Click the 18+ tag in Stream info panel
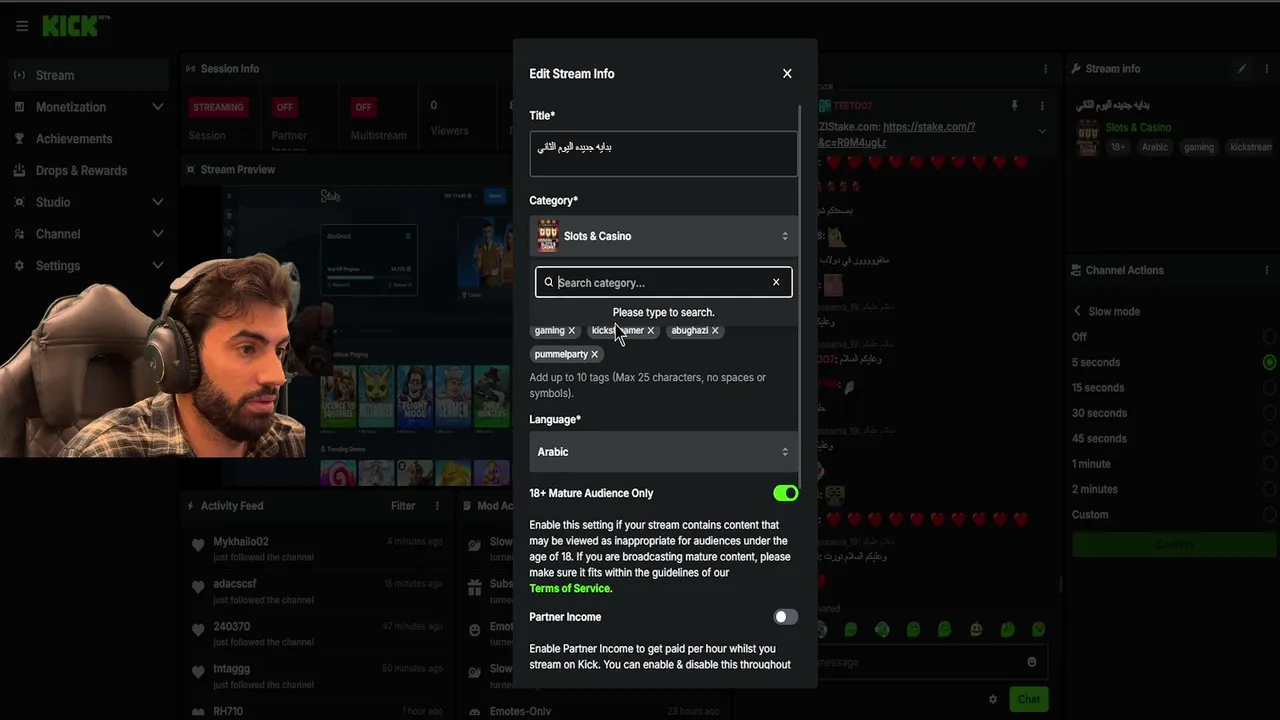Screen dimensions: 1280x720 tap(1118, 147)
